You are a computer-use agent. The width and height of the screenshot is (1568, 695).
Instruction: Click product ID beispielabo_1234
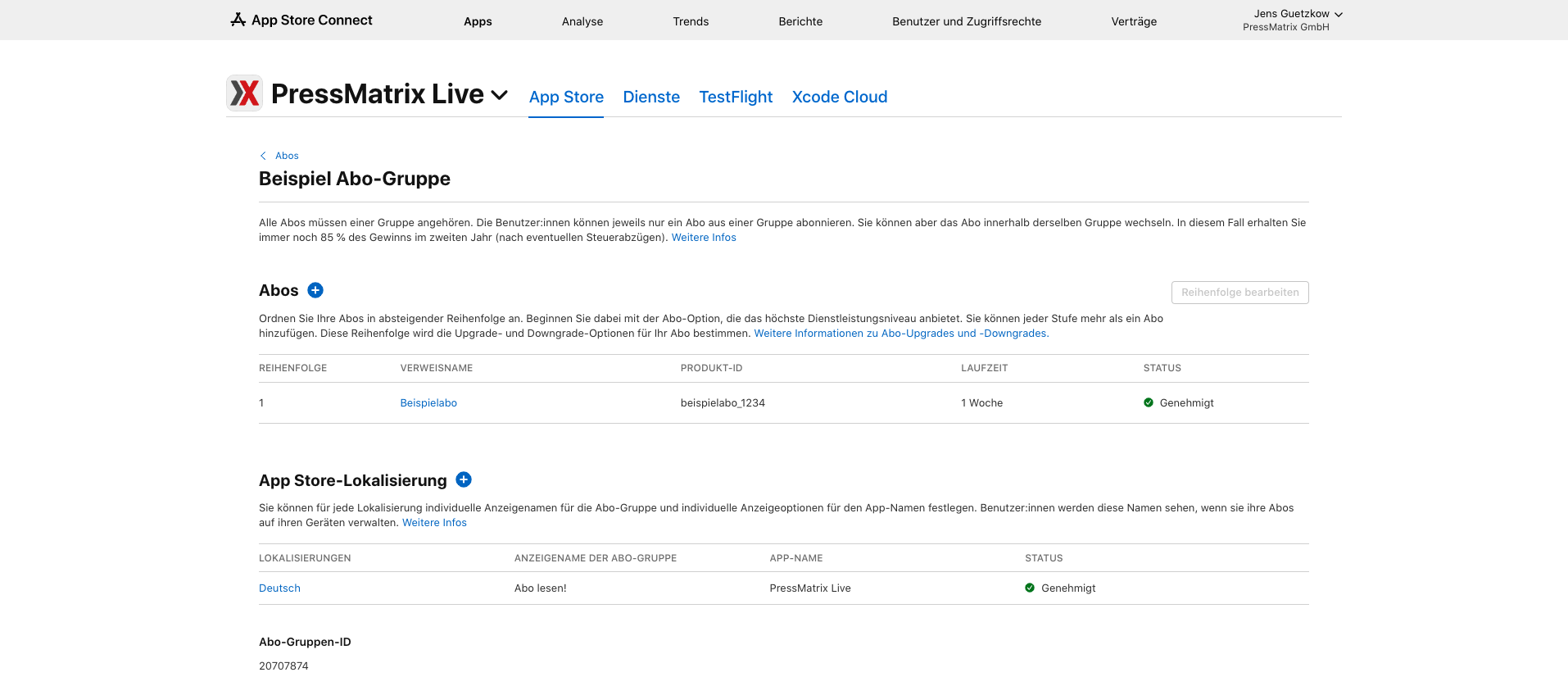coord(723,403)
